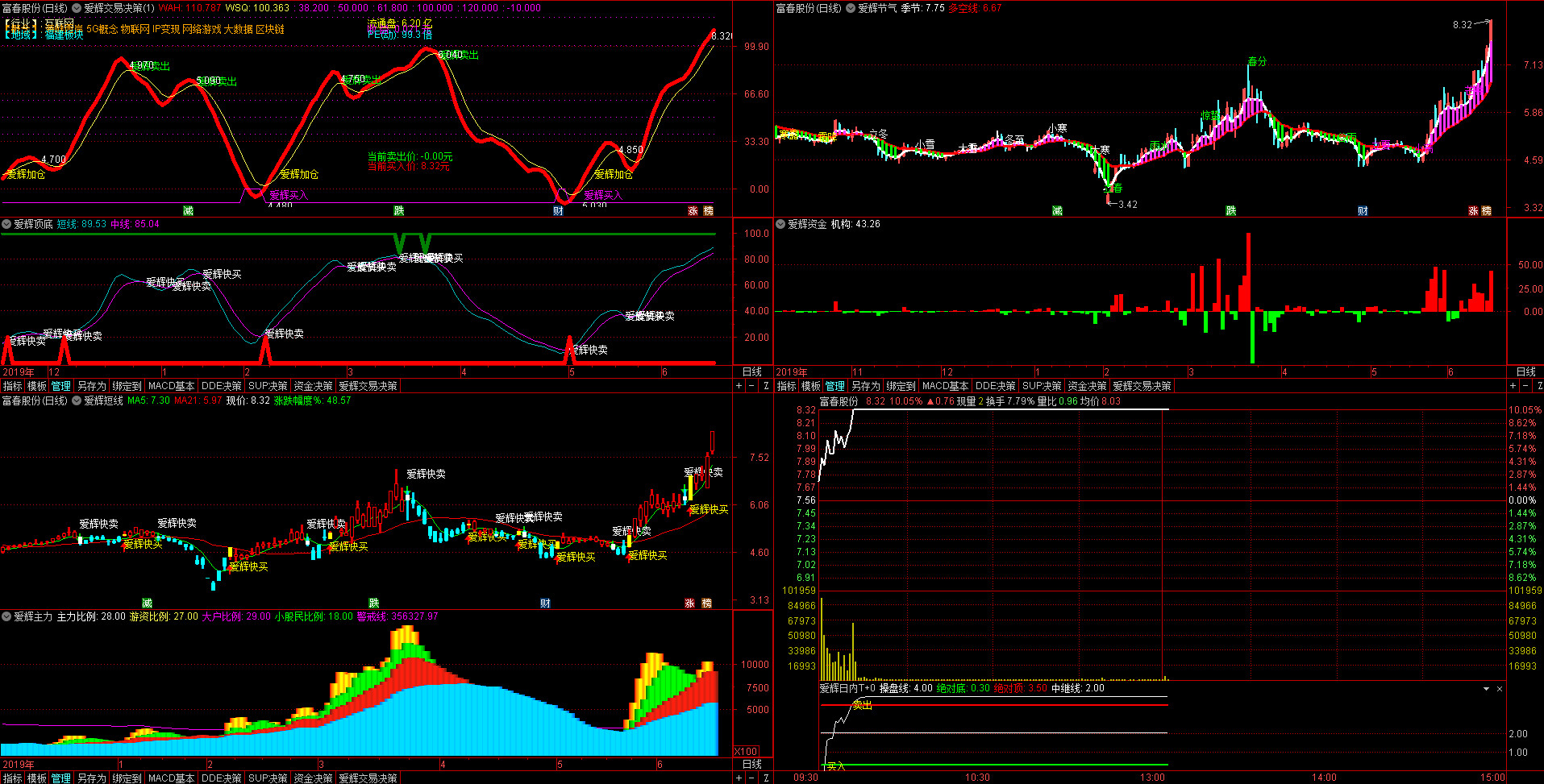Viewport: 1544px width, 784px height.
Task: Click the + zoom icon below the 爱辉主力 panel
Action: 739,778
